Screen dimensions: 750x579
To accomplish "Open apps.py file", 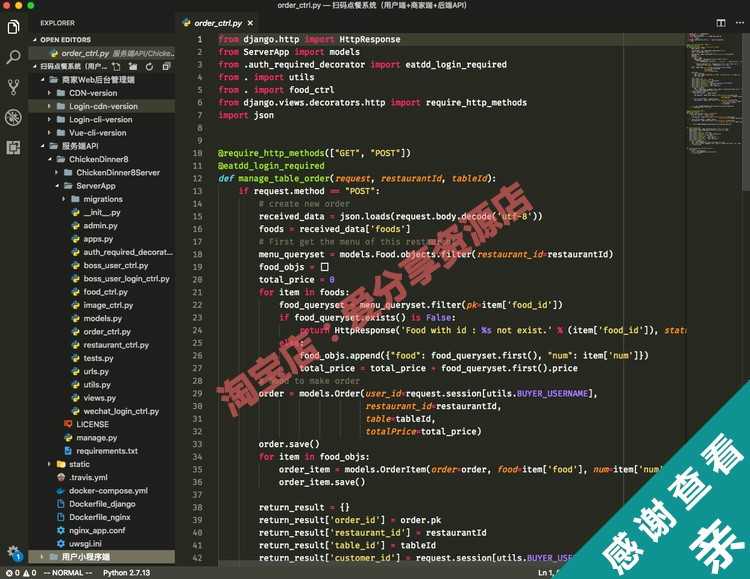I will pos(102,239).
